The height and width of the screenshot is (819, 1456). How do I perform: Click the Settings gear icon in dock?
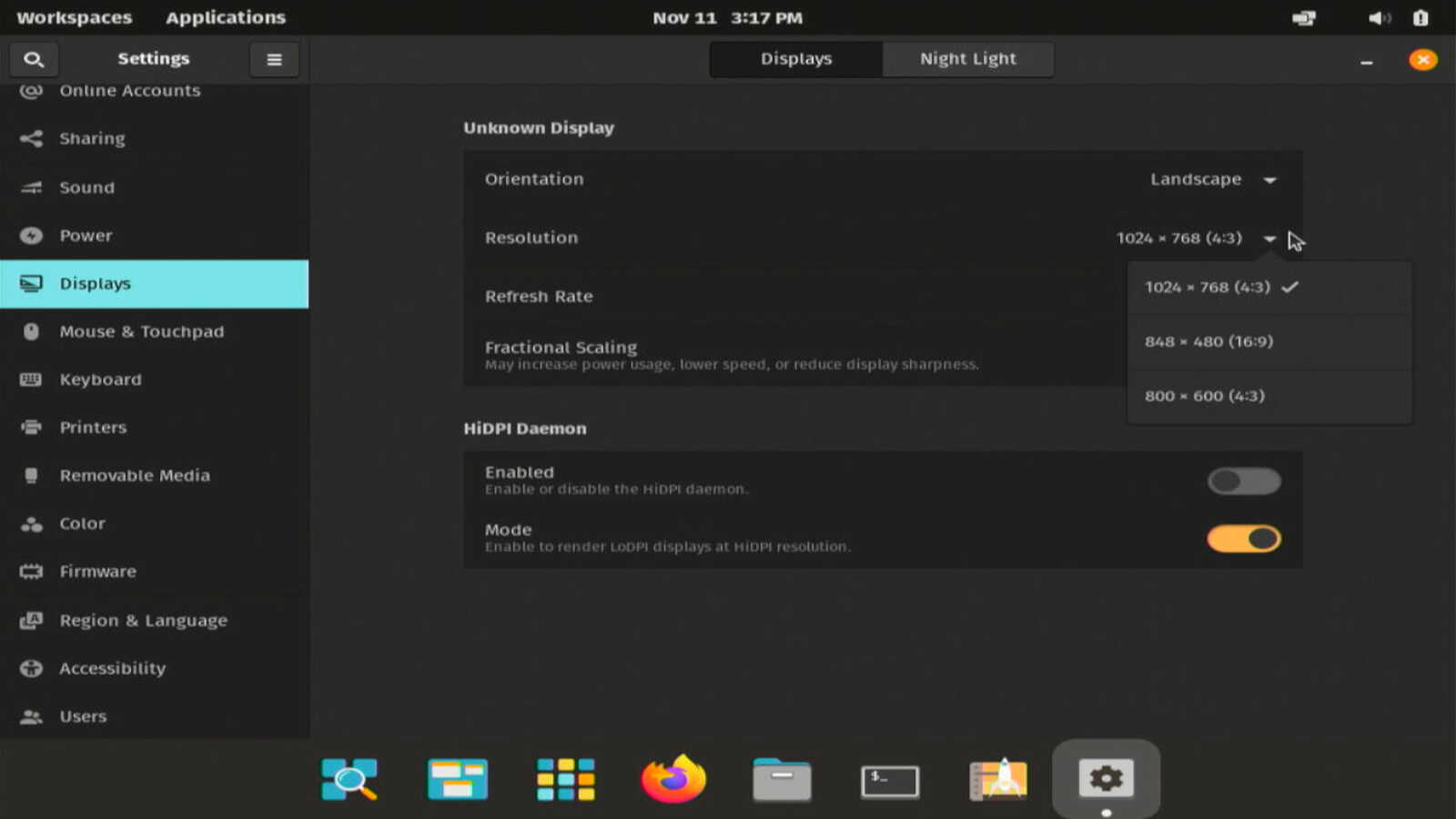pos(1106,779)
